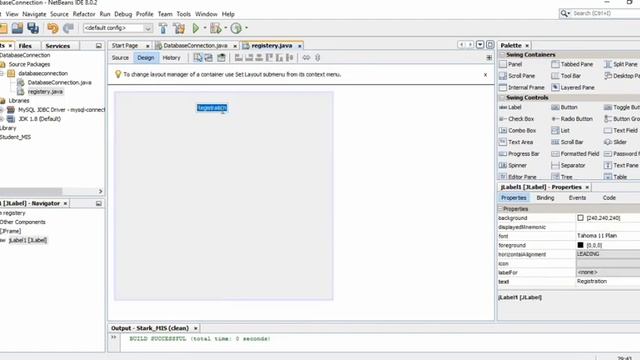Select the Layered Pane palette item
640x360 pixels.
tap(573, 87)
